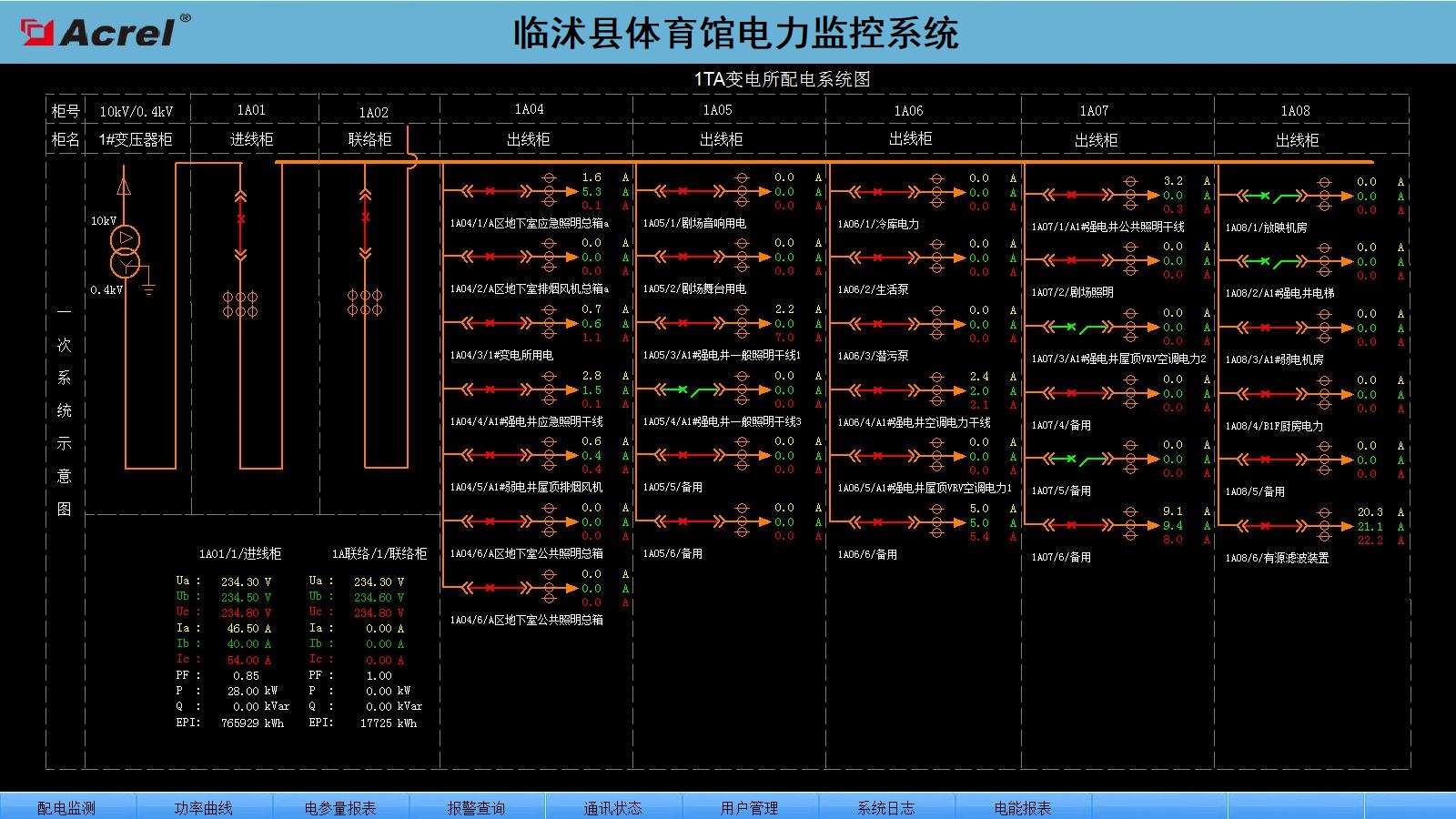
Task: Click current transformer on feeder 1A06/5 VRV空调电力1
Action: coord(936,457)
